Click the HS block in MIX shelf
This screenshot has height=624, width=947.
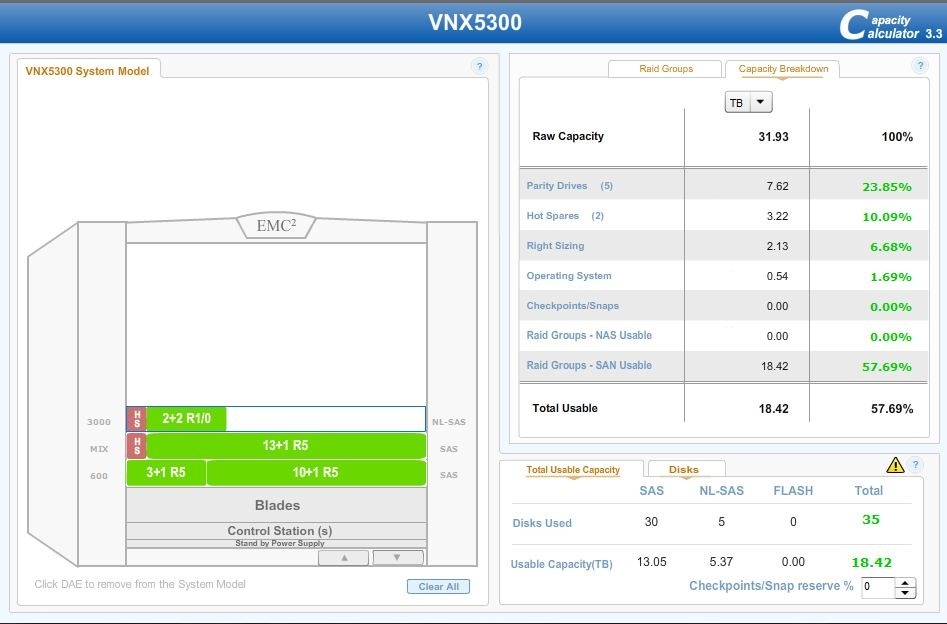point(137,446)
